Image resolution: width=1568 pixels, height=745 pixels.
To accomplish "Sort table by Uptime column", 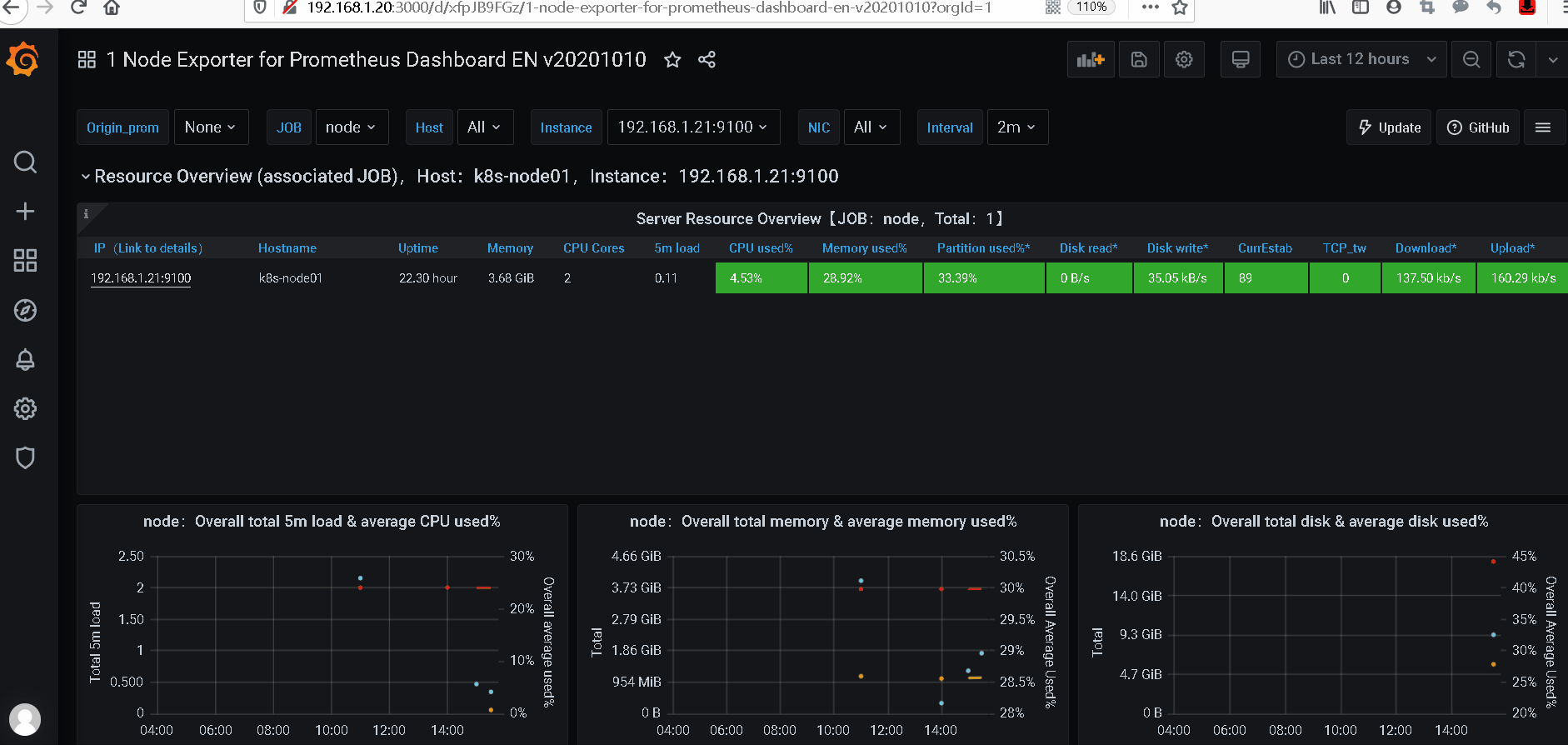I will (418, 248).
